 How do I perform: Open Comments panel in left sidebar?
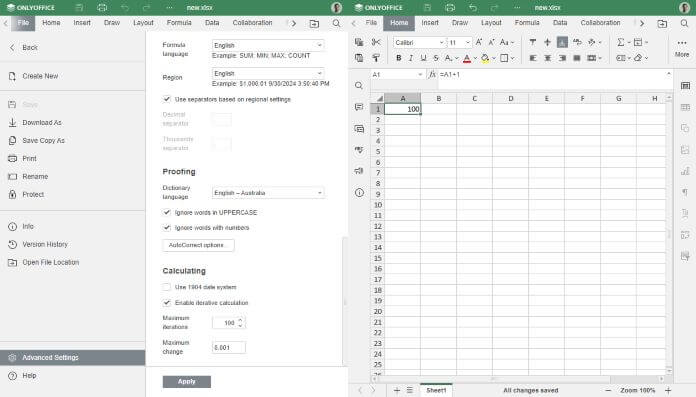point(359,107)
